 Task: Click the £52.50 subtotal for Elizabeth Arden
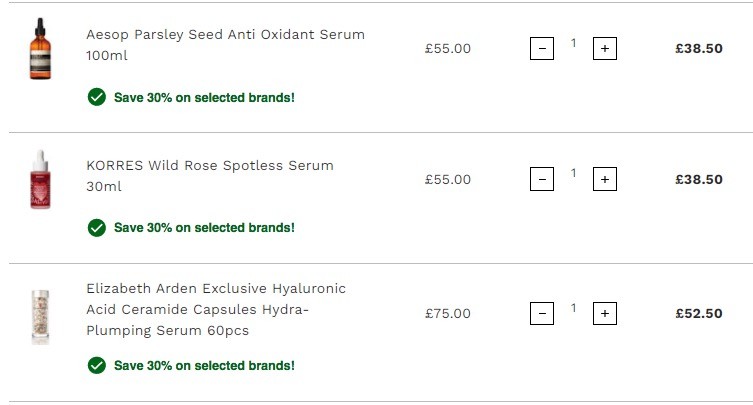[699, 313]
